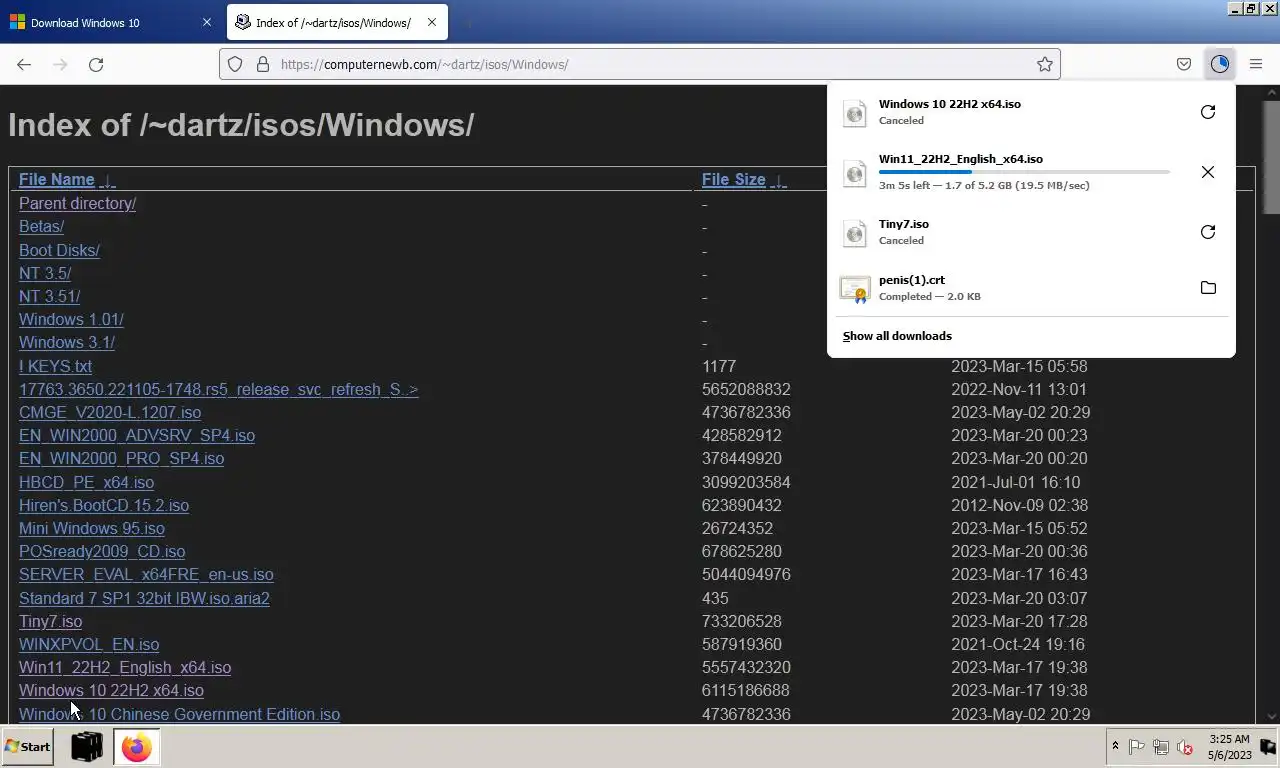The width and height of the screenshot is (1280, 768).
Task: Click the Tiny7.iso link in the listing
Action: (x=50, y=621)
